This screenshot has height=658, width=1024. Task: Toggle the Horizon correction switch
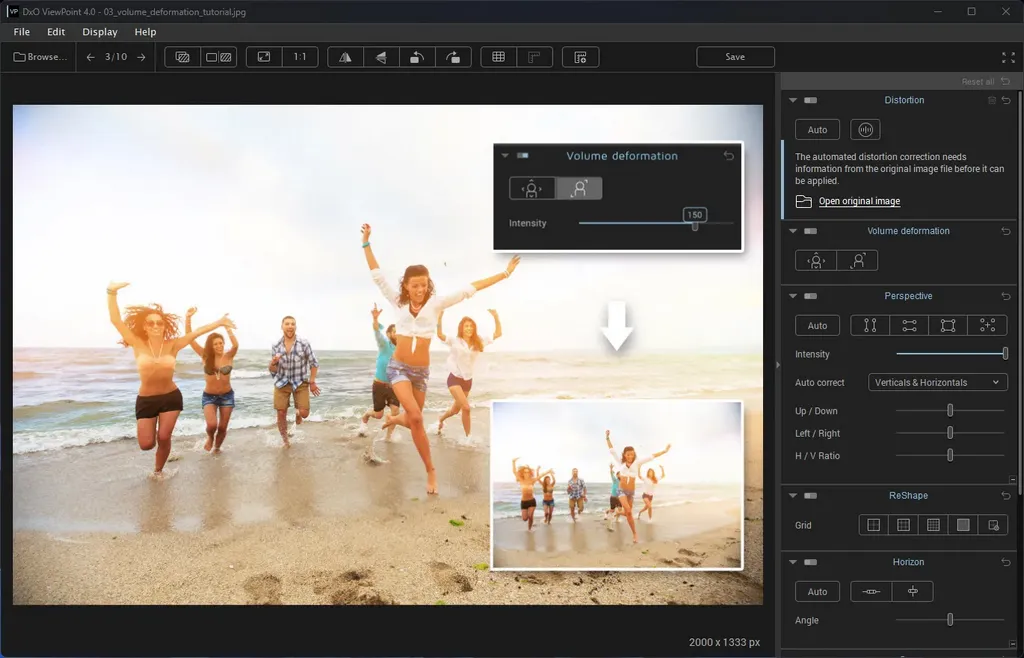click(x=810, y=563)
